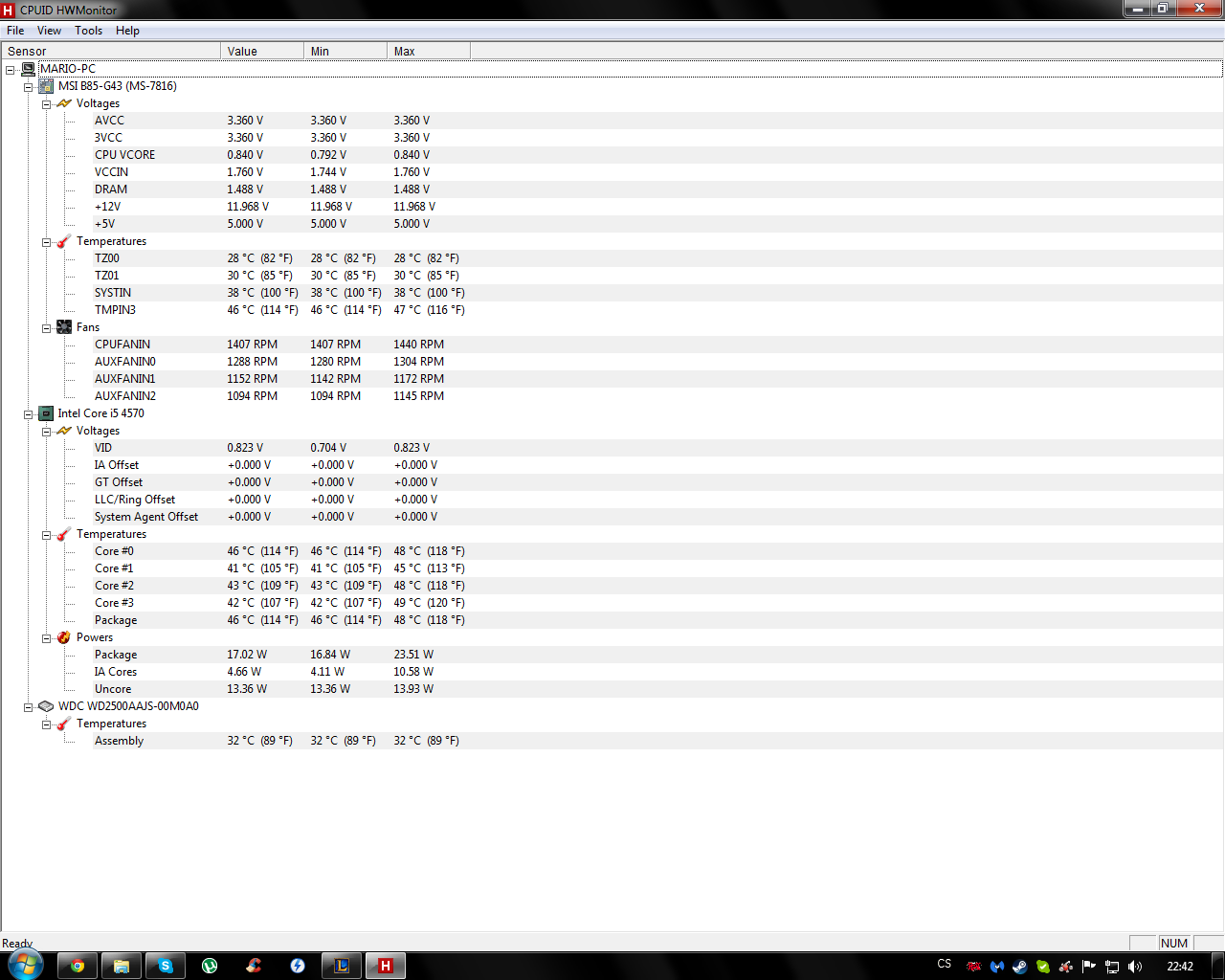Click the MSI B85-G43 motherboard icon
Image resolution: width=1225 pixels, height=980 pixels.
pyautogui.click(x=46, y=86)
